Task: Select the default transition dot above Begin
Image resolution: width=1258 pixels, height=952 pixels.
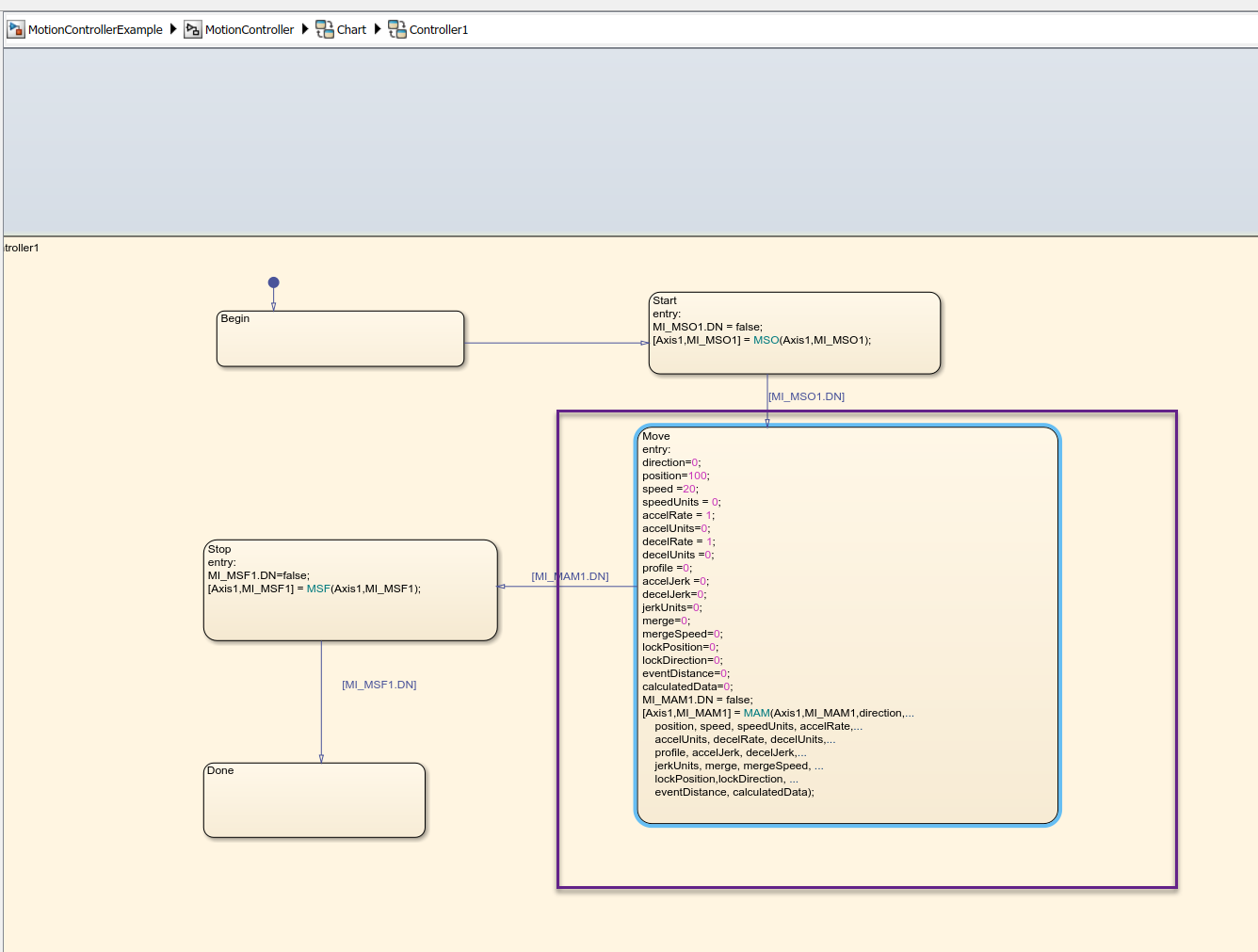Action: (x=273, y=282)
